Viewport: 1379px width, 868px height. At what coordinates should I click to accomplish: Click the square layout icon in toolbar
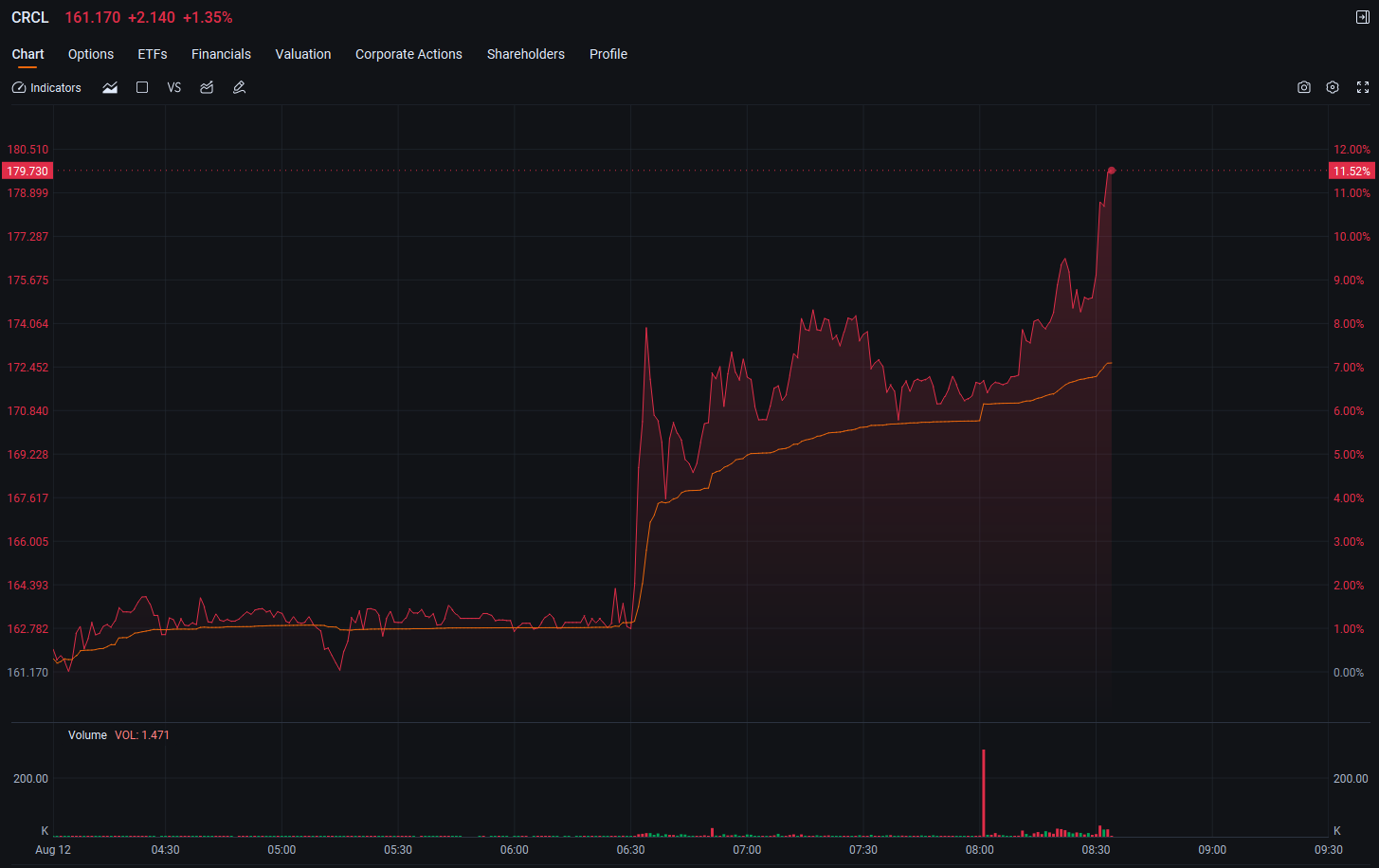142,87
